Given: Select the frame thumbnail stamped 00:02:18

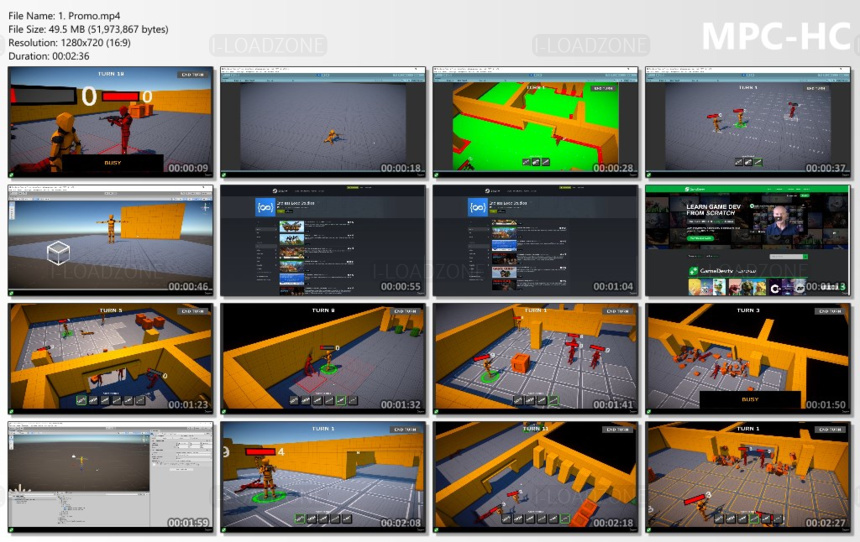Looking at the screenshot, I should pyautogui.click(x=535, y=477).
